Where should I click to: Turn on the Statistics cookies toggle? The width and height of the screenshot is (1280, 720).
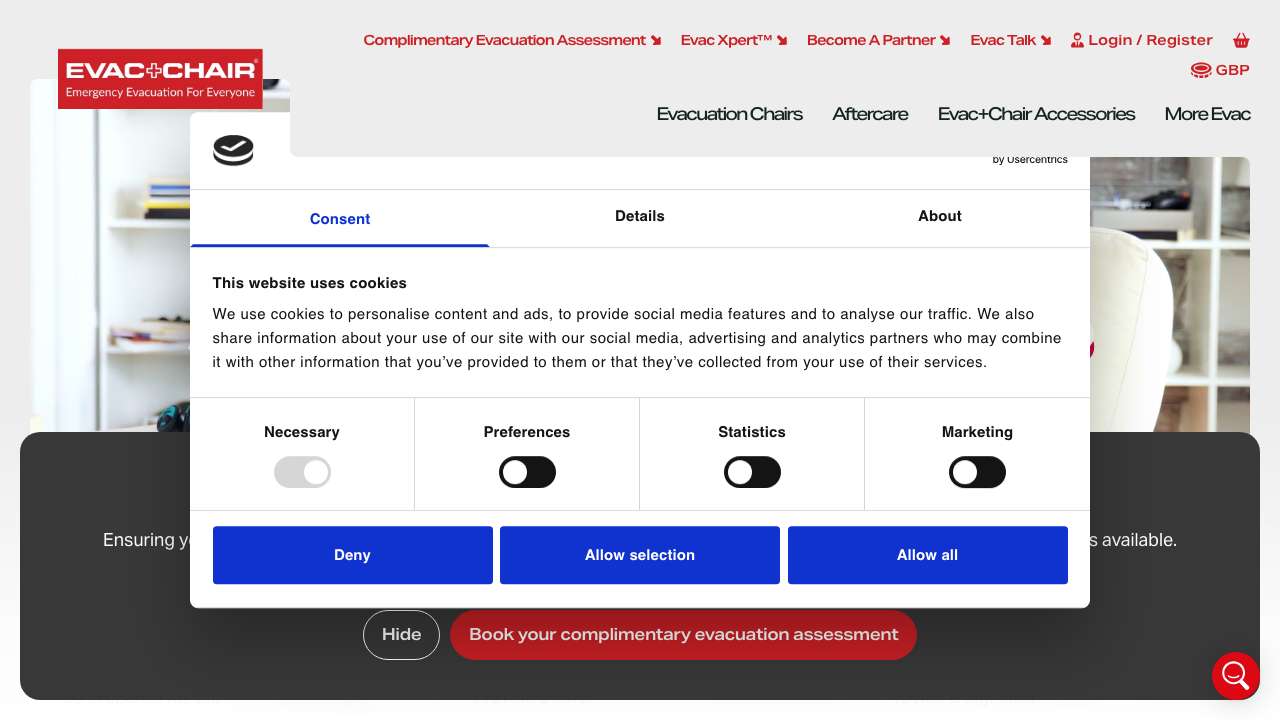752,472
